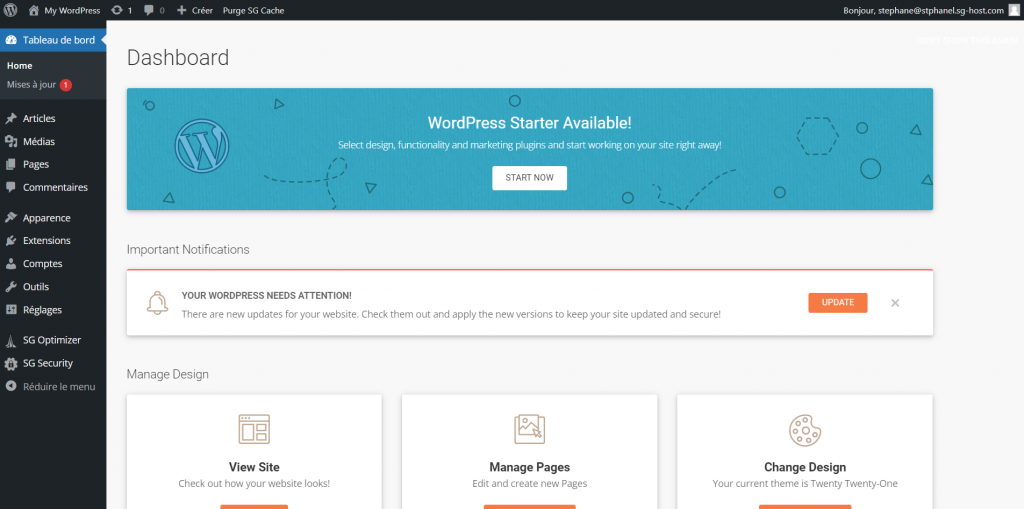Open the updates icon in admin bar
Image resolution: width=1024 pixels, height=509 pixels.
tap(118, 10)
